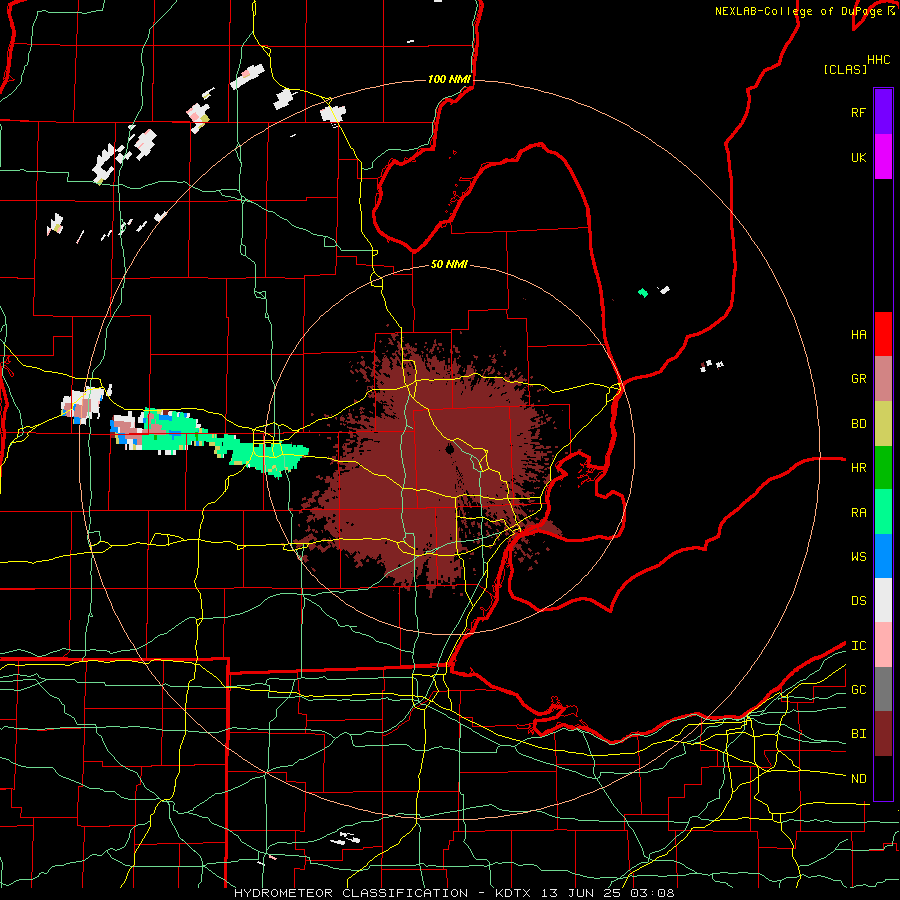Click the WS legend label
The height and width of the screenshot is (900, 900).
(858, 557)
